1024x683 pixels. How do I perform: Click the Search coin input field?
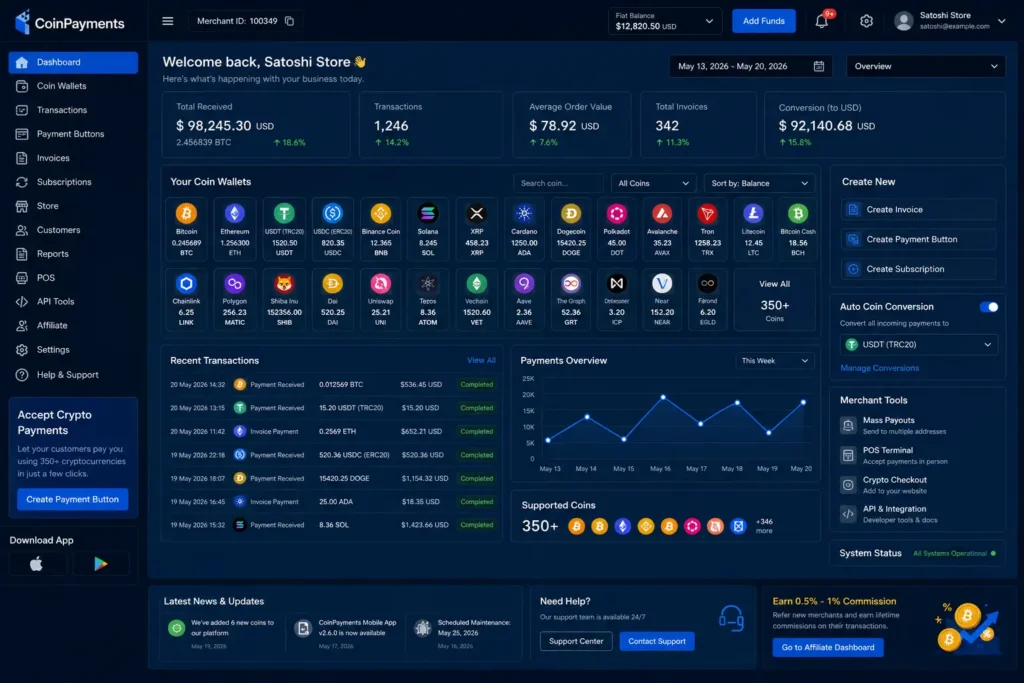(557, 183)
